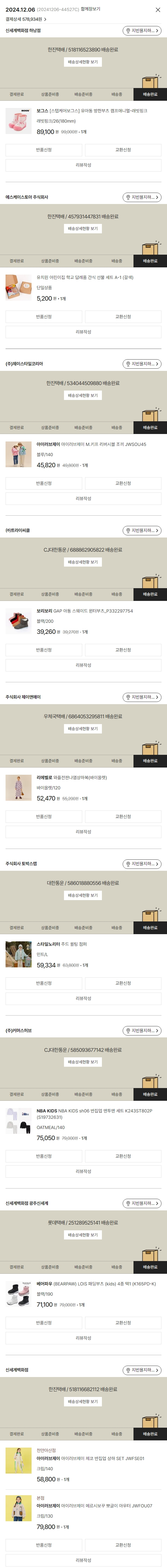The height and width of the screenshot is (1568, 167).
Task: Expand the address pill beside (주)제이스타일코리아
Action: click(142, 364)
